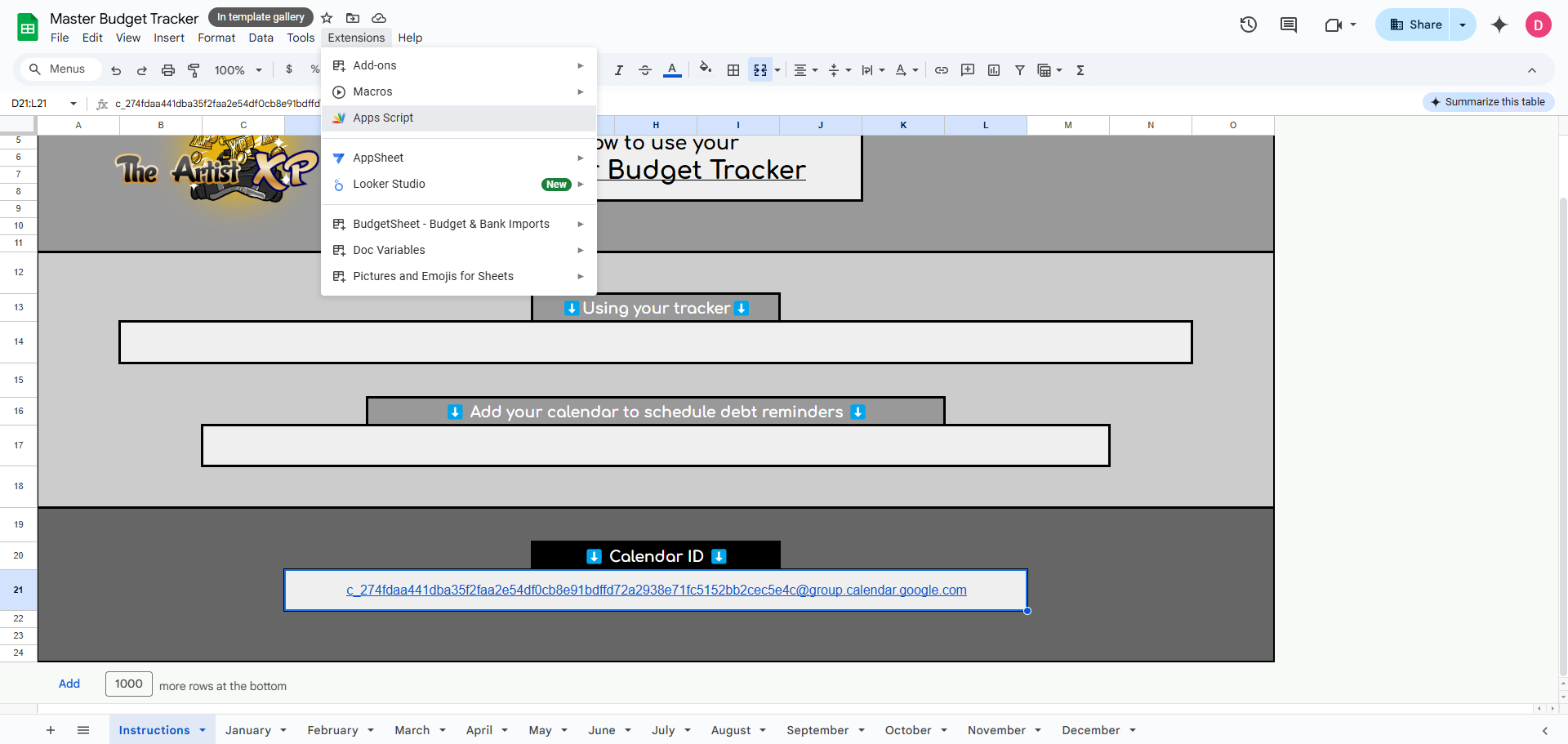The height and width of the screenshot is (744, 1568).
Task: Open text rotation dropdown
Action: pos(906,70)
